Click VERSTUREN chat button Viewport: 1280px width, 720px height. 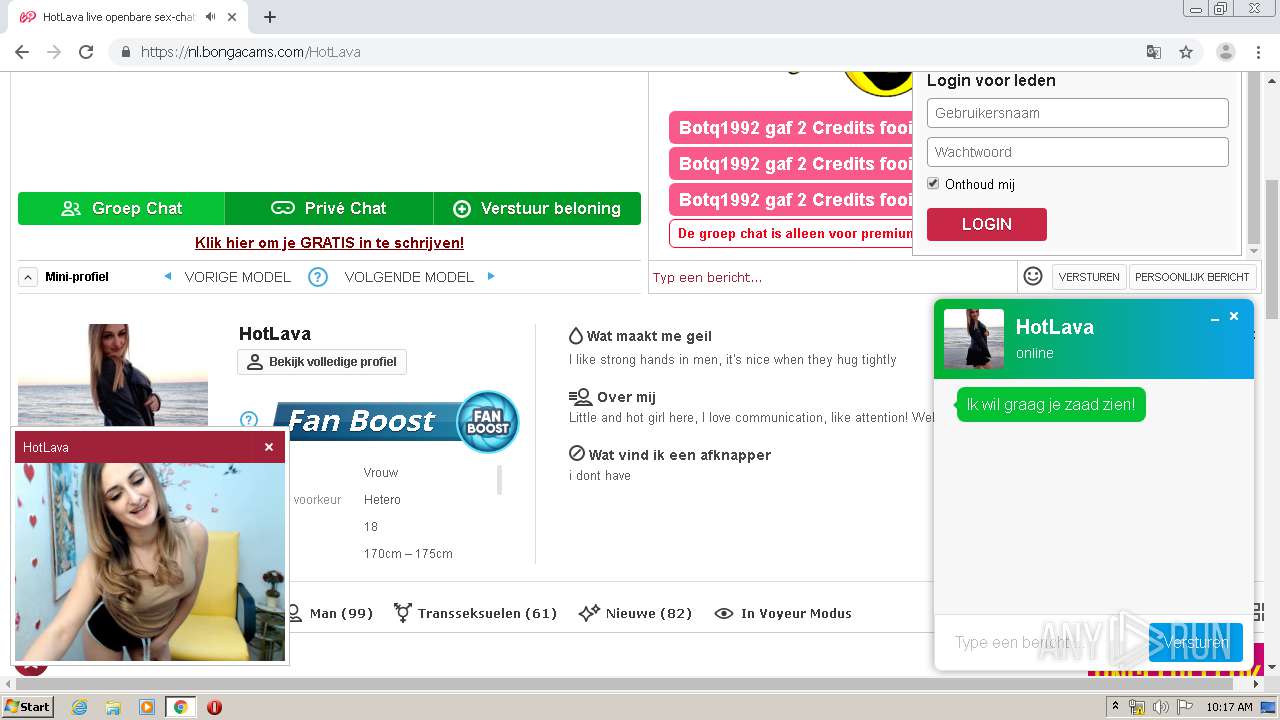[1089, 277]
